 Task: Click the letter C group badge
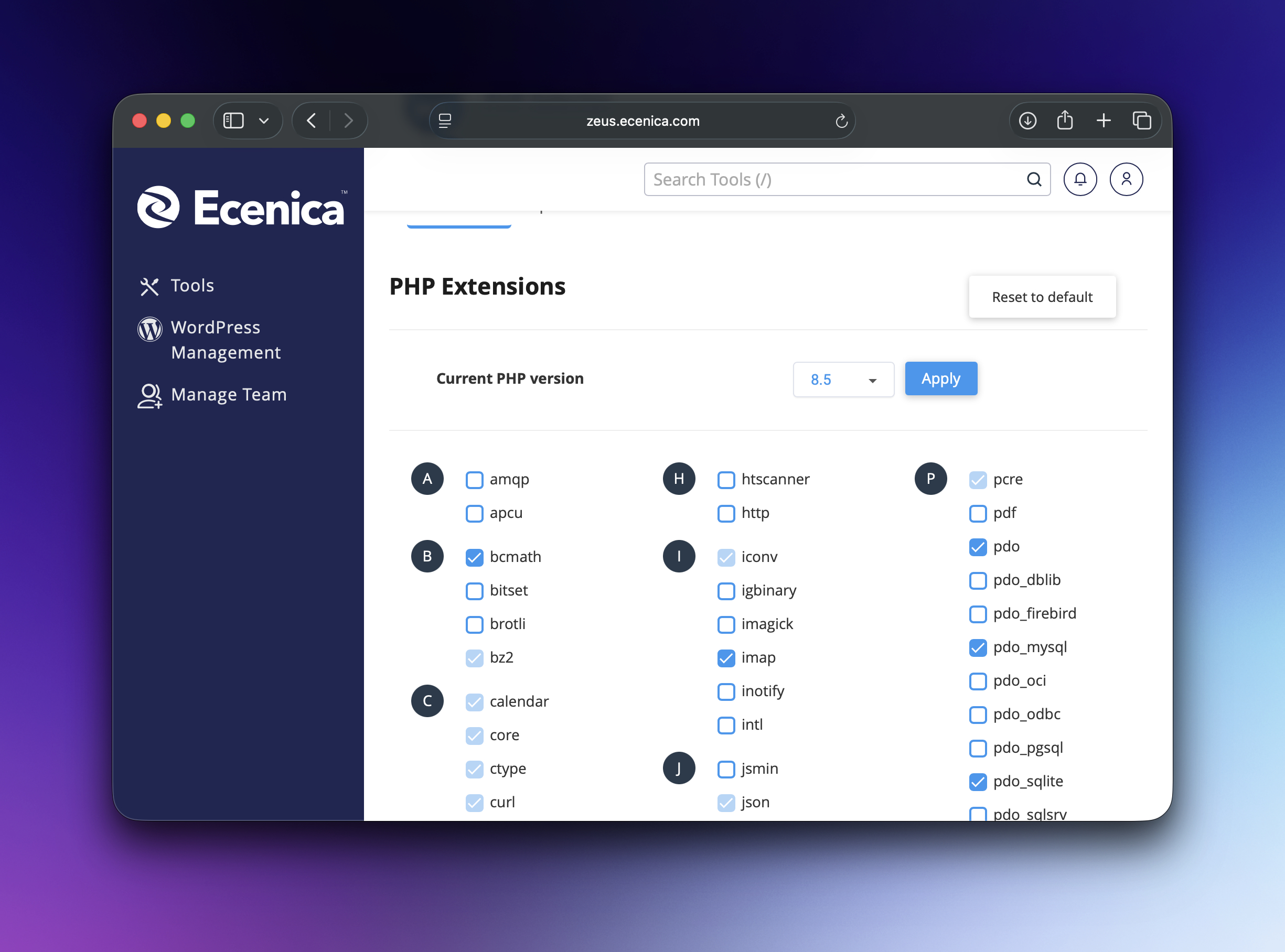pyautogui.click(x=427, y=701)
